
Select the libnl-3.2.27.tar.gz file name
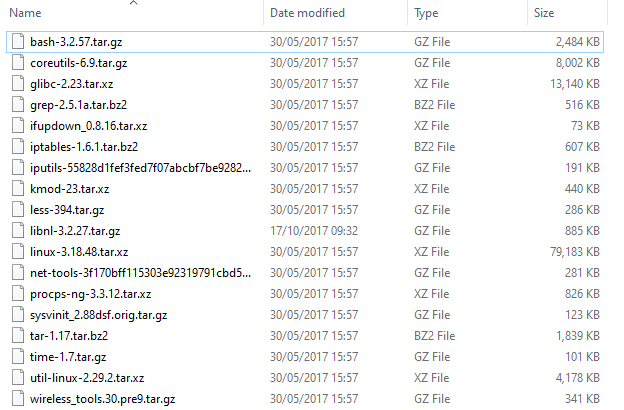[x=75, y=231]
